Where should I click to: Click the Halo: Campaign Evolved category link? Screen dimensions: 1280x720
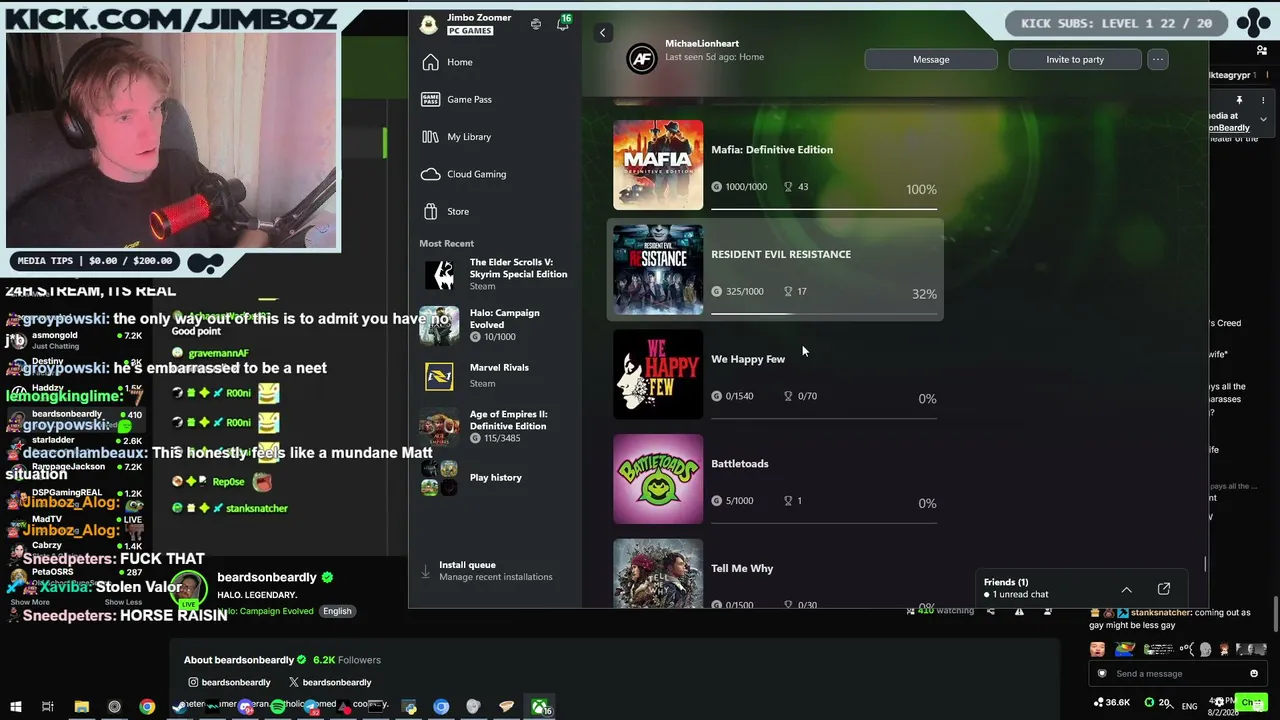(x=265, y=611)
